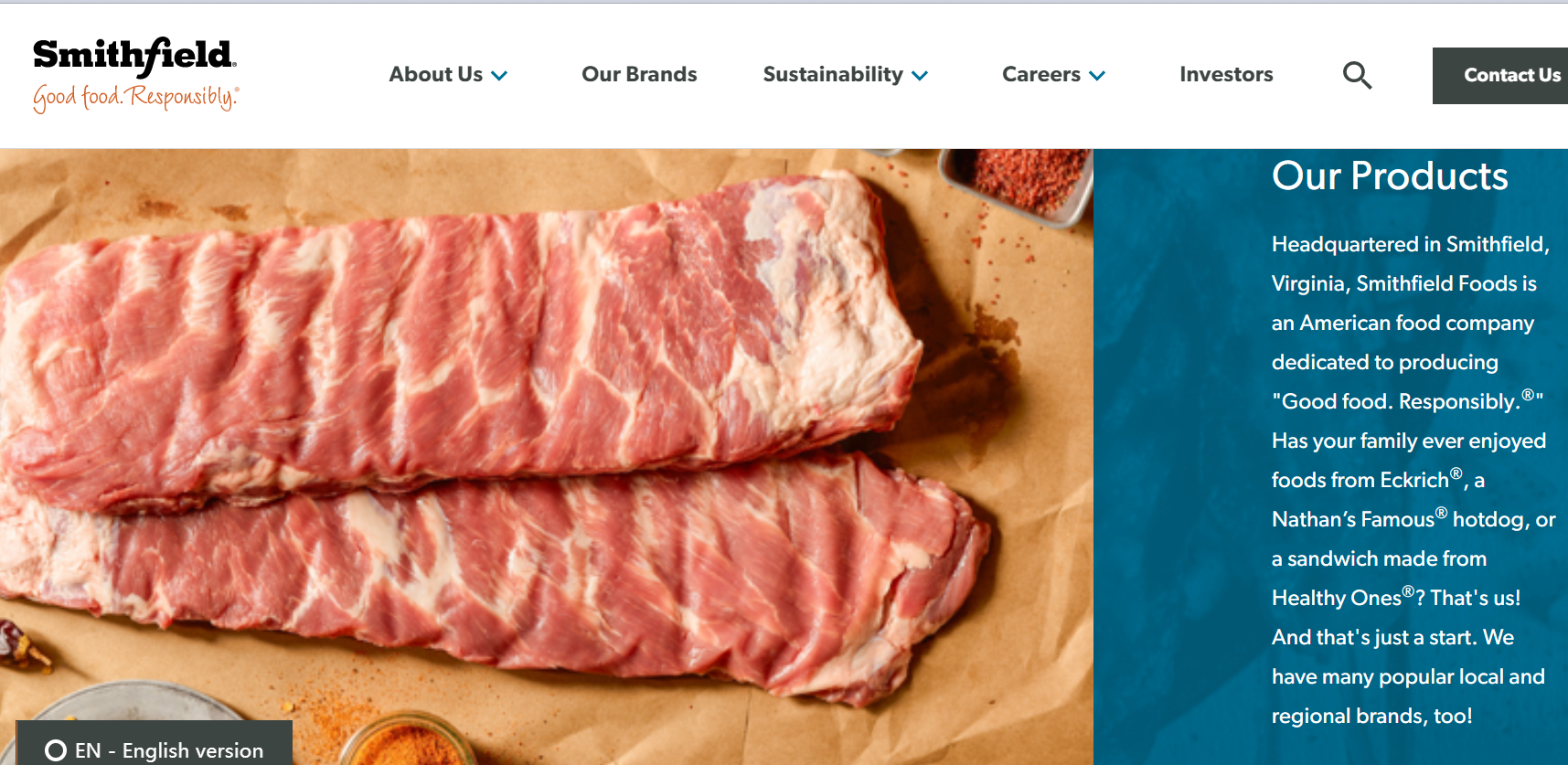Click the Smithfield logo
The image size is (1568, 765).
tap(136, 75)
